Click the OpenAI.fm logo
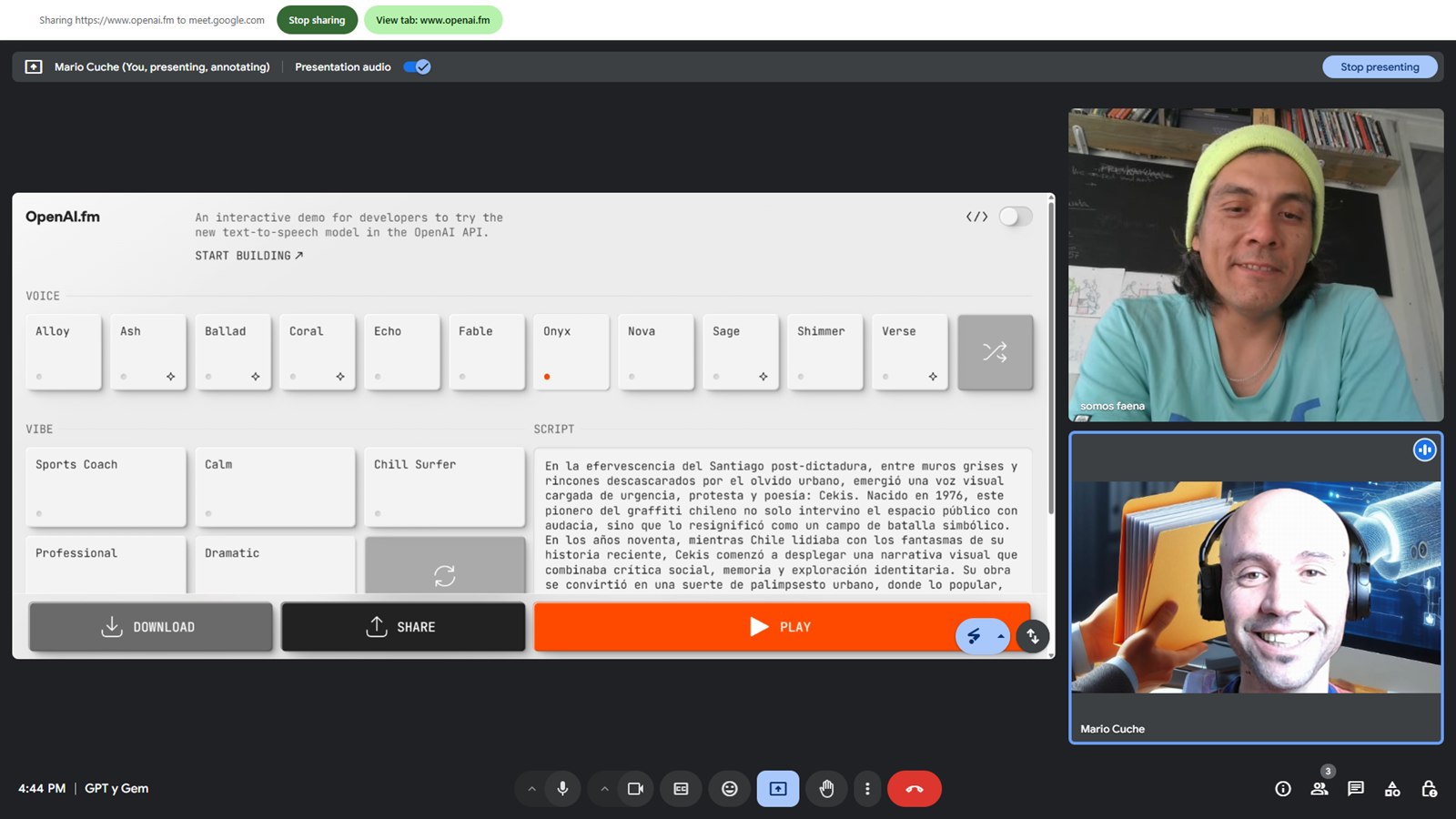Screen dimensions: 1456x819 pyautogui.click(x=63, y=217)
